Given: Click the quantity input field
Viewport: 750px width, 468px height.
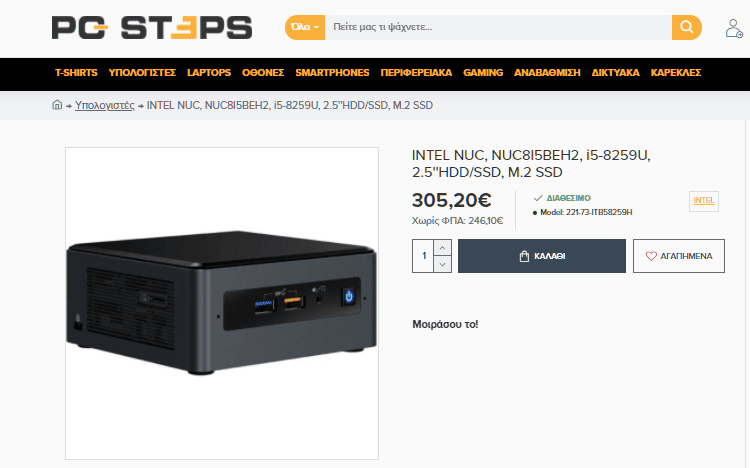Looking at the screenshot, I should (x=423, y=256).
